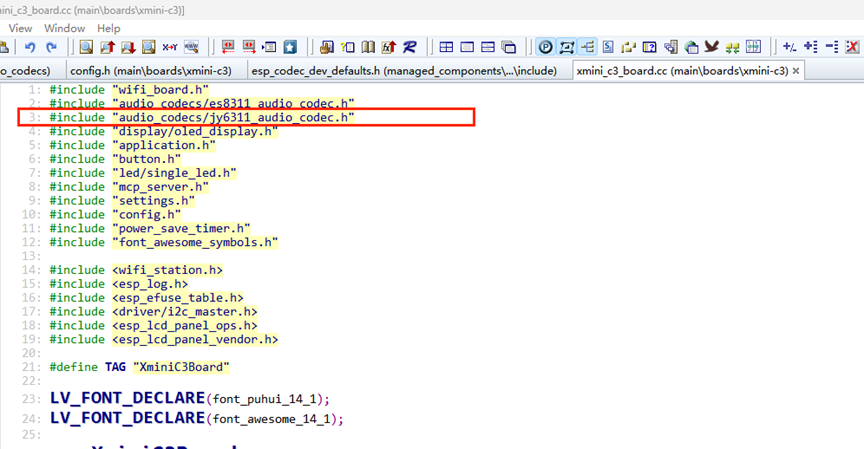Click the Jump To Definition hand icon
The height and width of the screenshot is (449, 864).
[x=327, y=47]
